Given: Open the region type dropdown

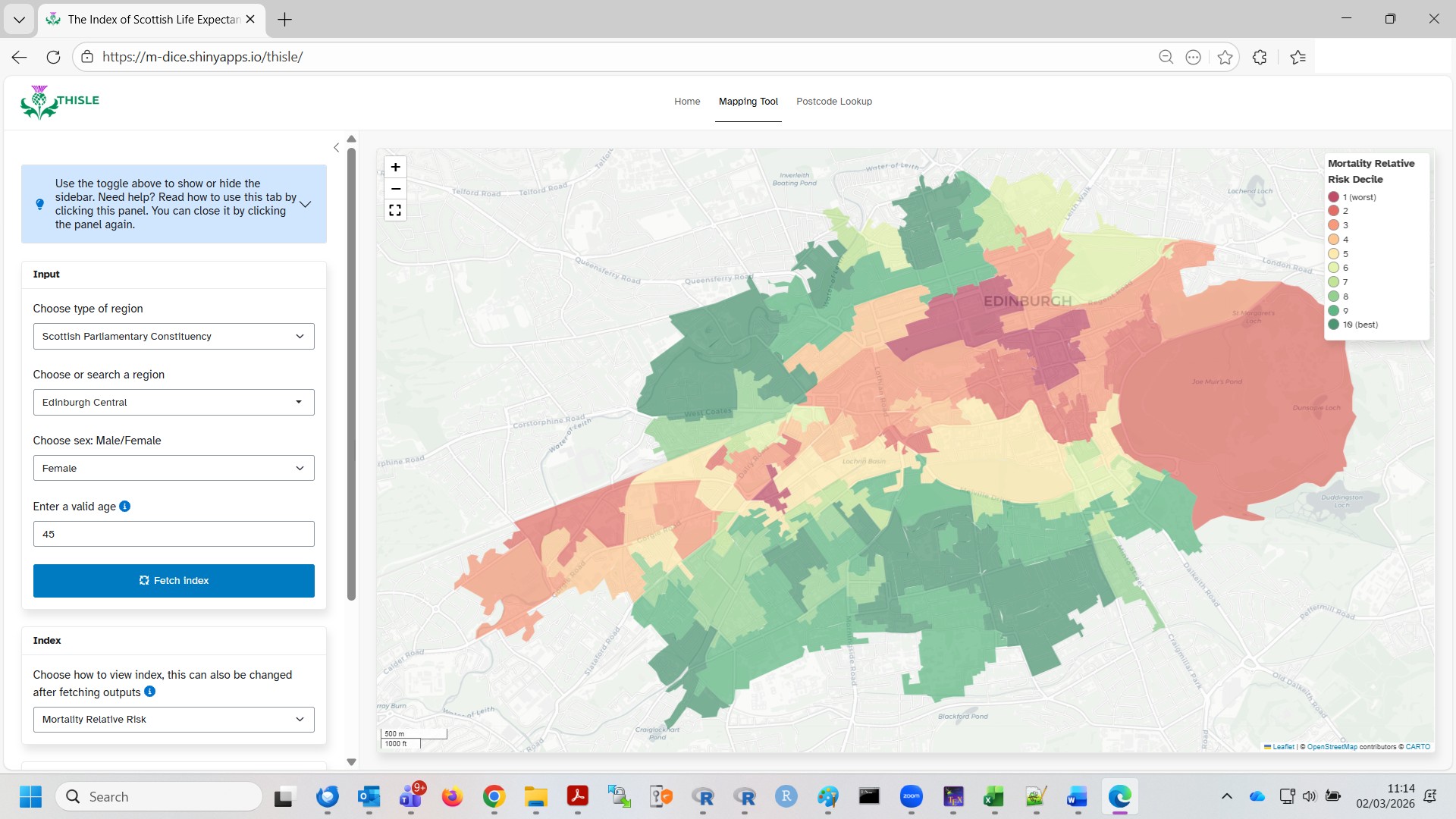Looking at the screenshot, I should click(173, 336).
